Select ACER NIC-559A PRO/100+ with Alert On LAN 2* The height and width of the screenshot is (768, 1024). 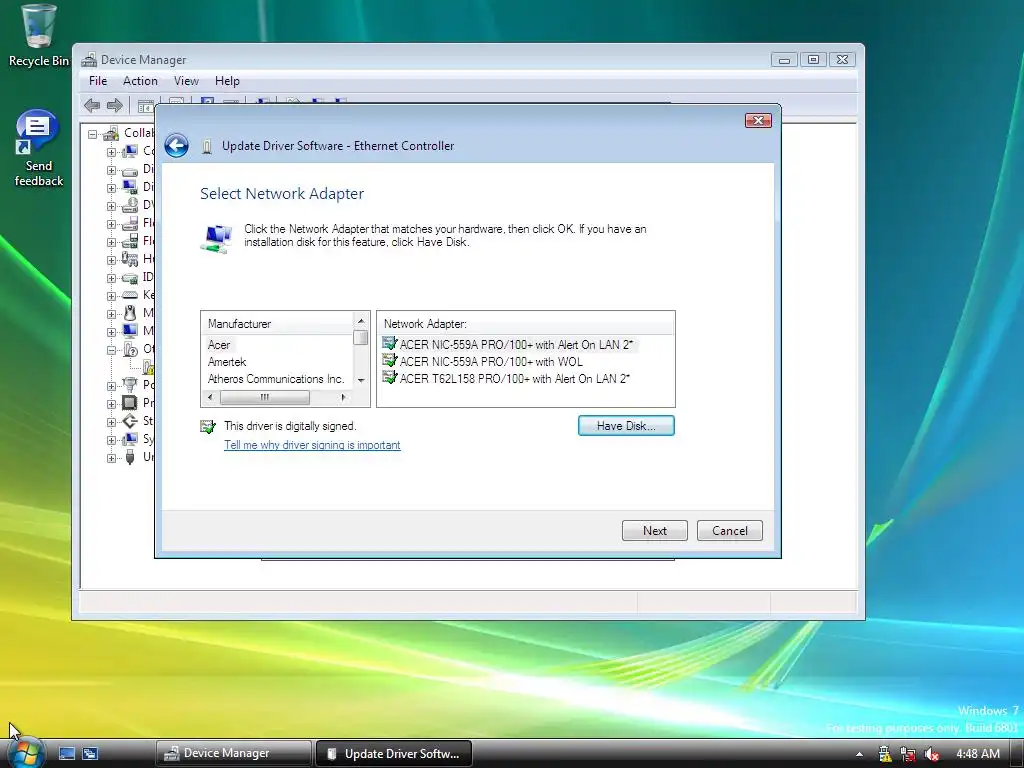pos(516,345)
